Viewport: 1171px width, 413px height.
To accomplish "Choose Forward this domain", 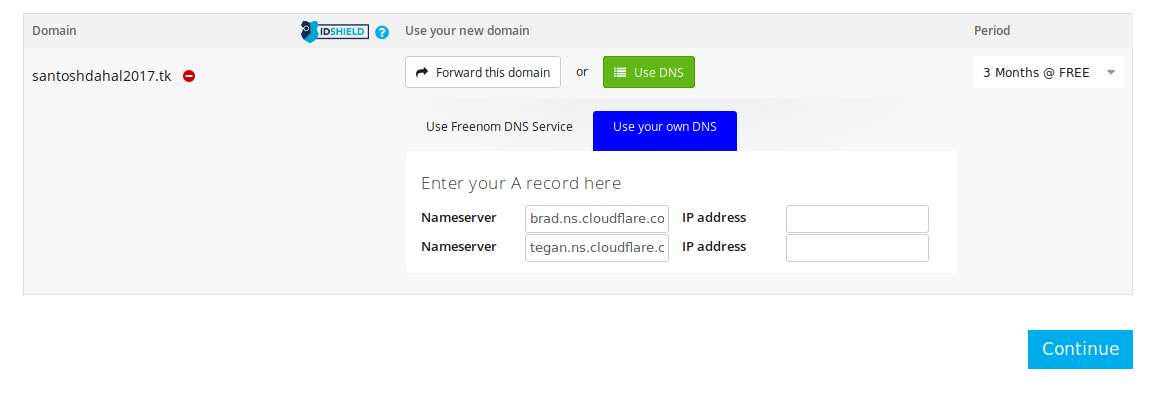I will tap(482, 72).
